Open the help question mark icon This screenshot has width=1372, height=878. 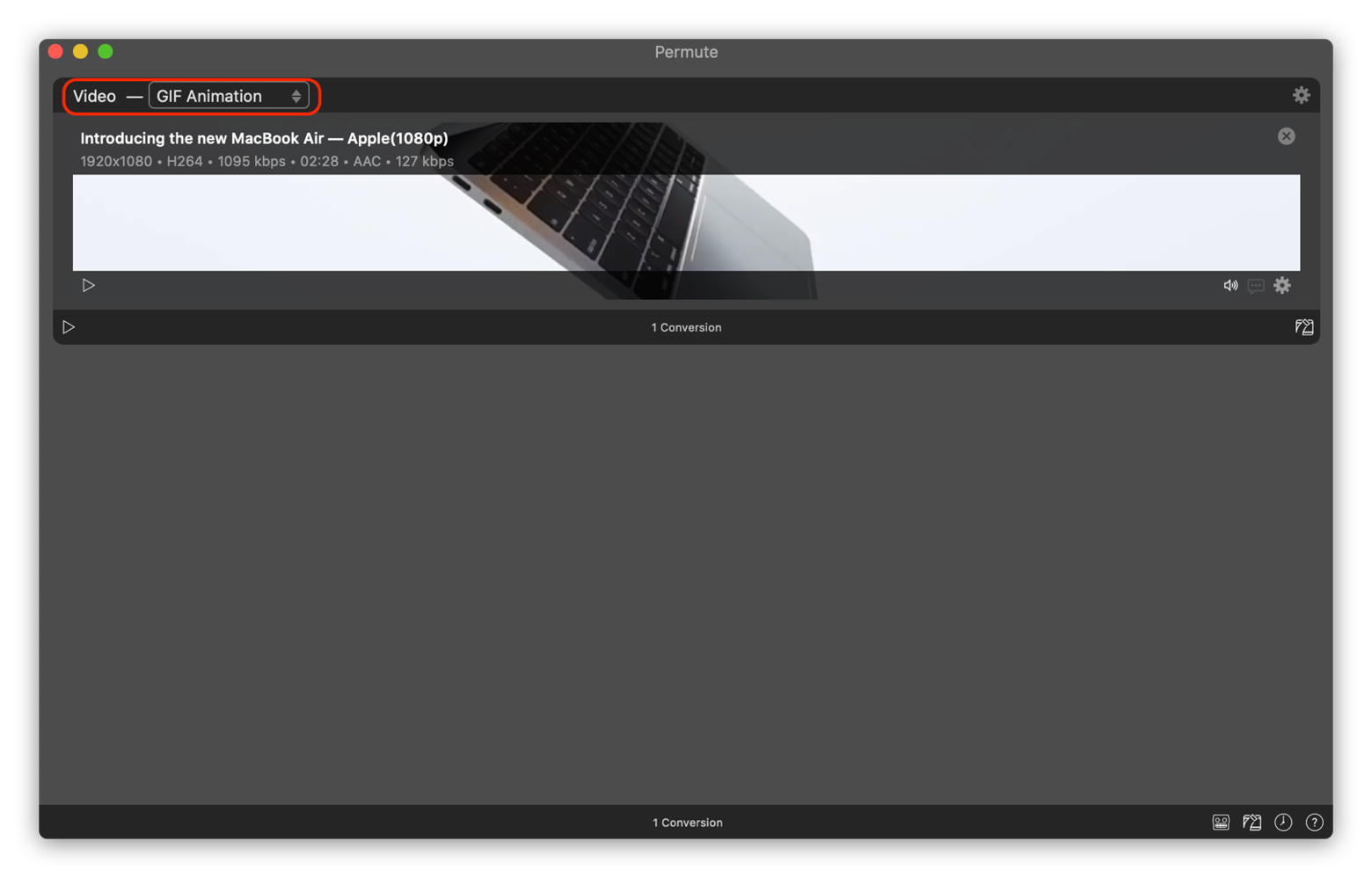(x=1314, y=823)
